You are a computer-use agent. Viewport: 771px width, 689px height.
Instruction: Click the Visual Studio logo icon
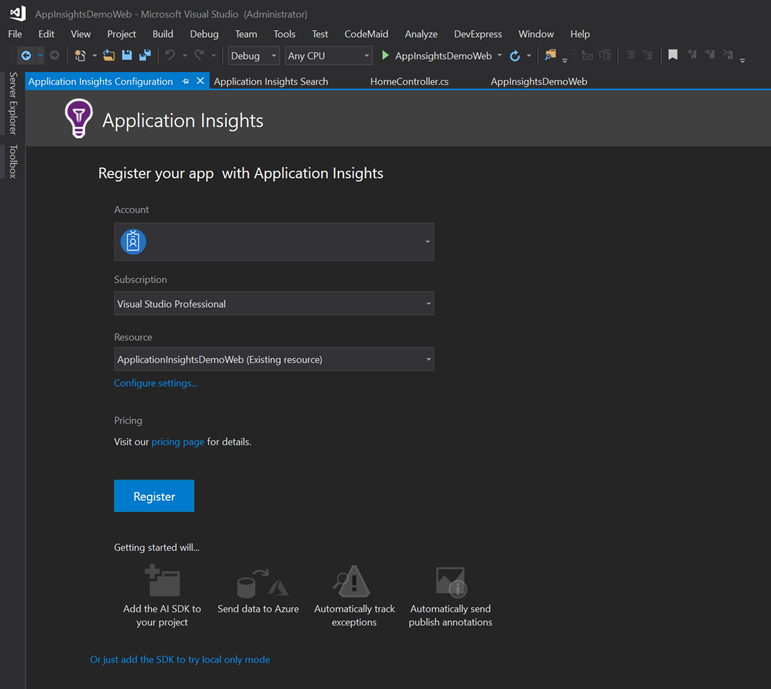18,13
